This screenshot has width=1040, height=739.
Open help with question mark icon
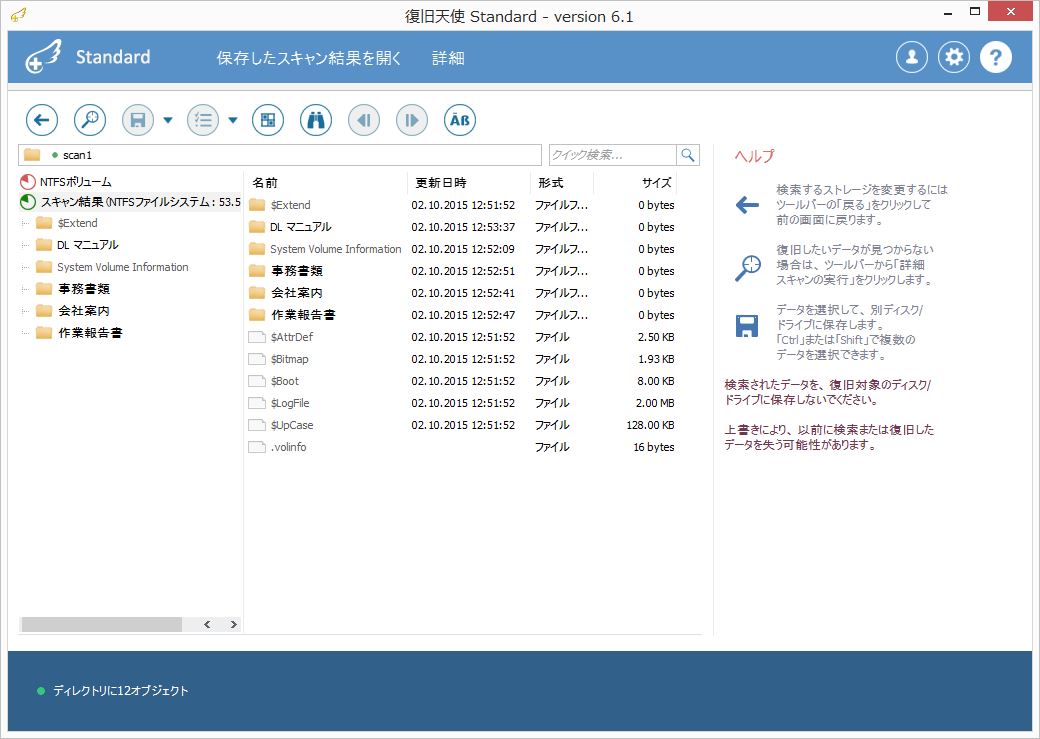tap(996, 57)
